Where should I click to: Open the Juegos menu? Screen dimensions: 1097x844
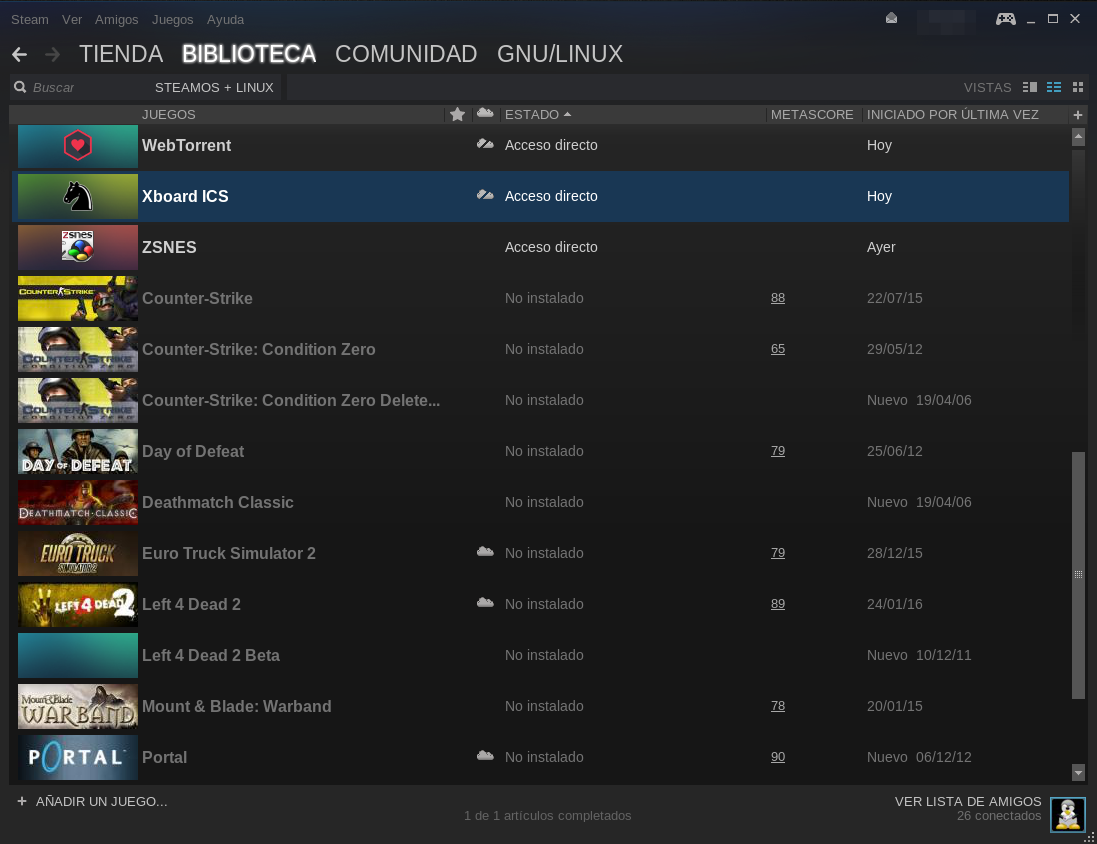pos(173,20)
